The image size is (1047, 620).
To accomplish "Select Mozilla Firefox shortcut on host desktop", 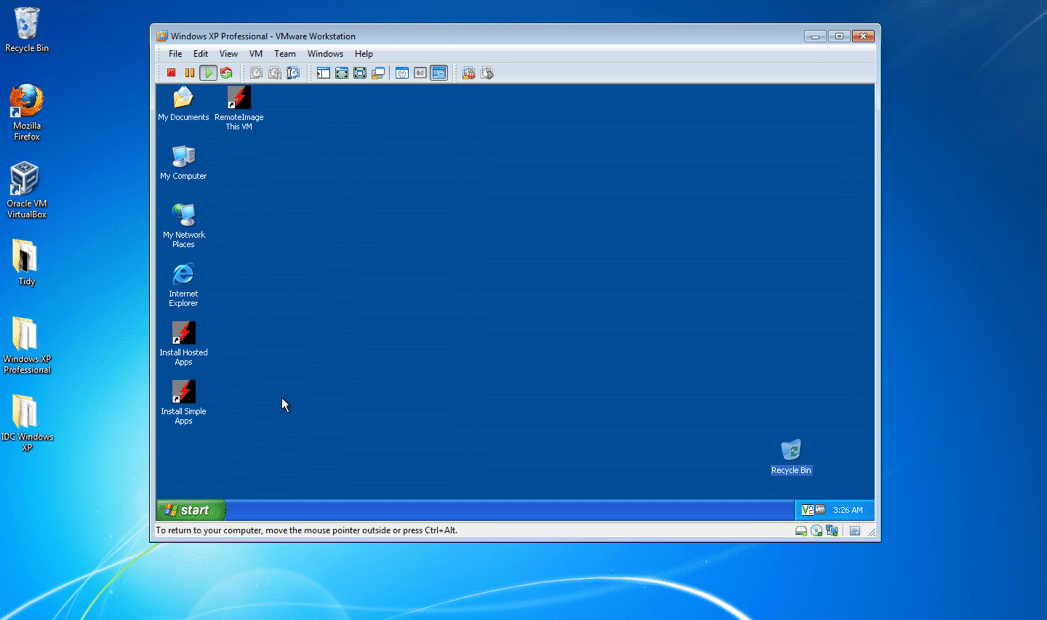I will click(27, 112).
